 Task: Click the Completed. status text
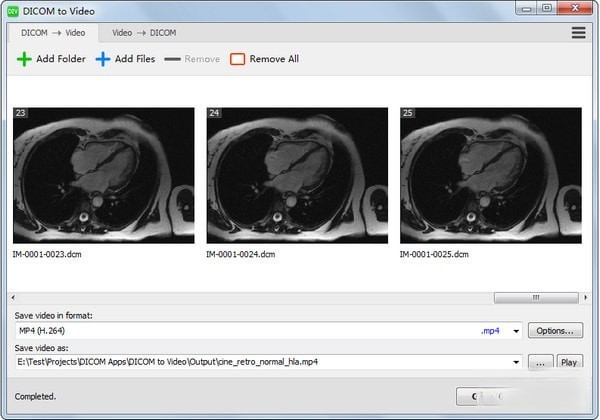click(35, 396)
